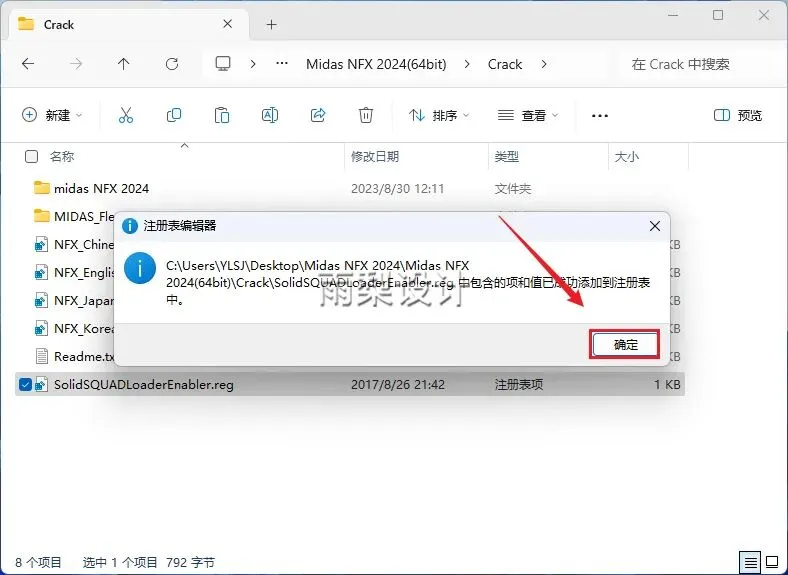Switch to large icons view in status bar
788x575 pixels.
pyautogui.click(x=772, y=562)
